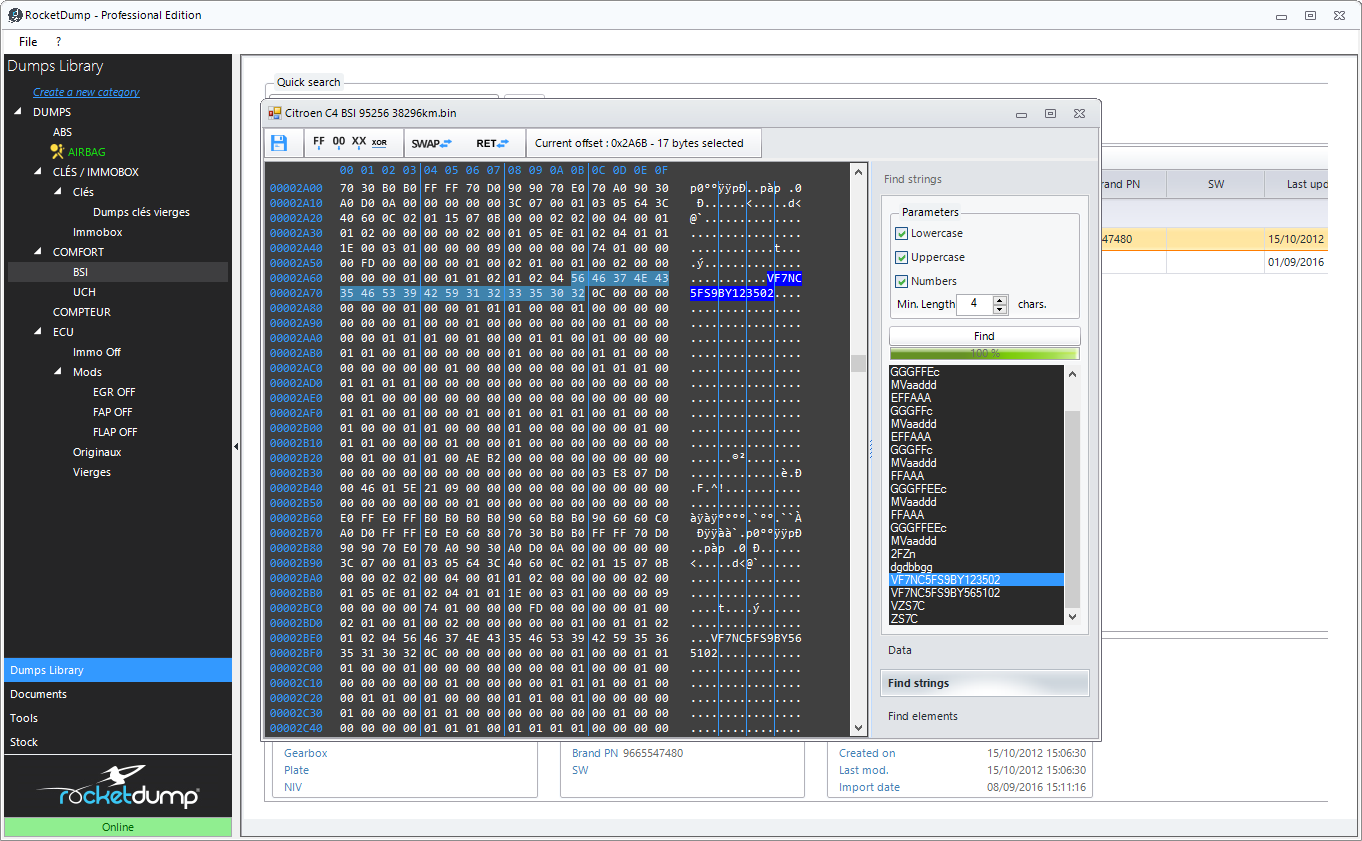This screenshot has width=1362, height=841.
Task: Click the Create a new category link
Action: tap(86, 92)
